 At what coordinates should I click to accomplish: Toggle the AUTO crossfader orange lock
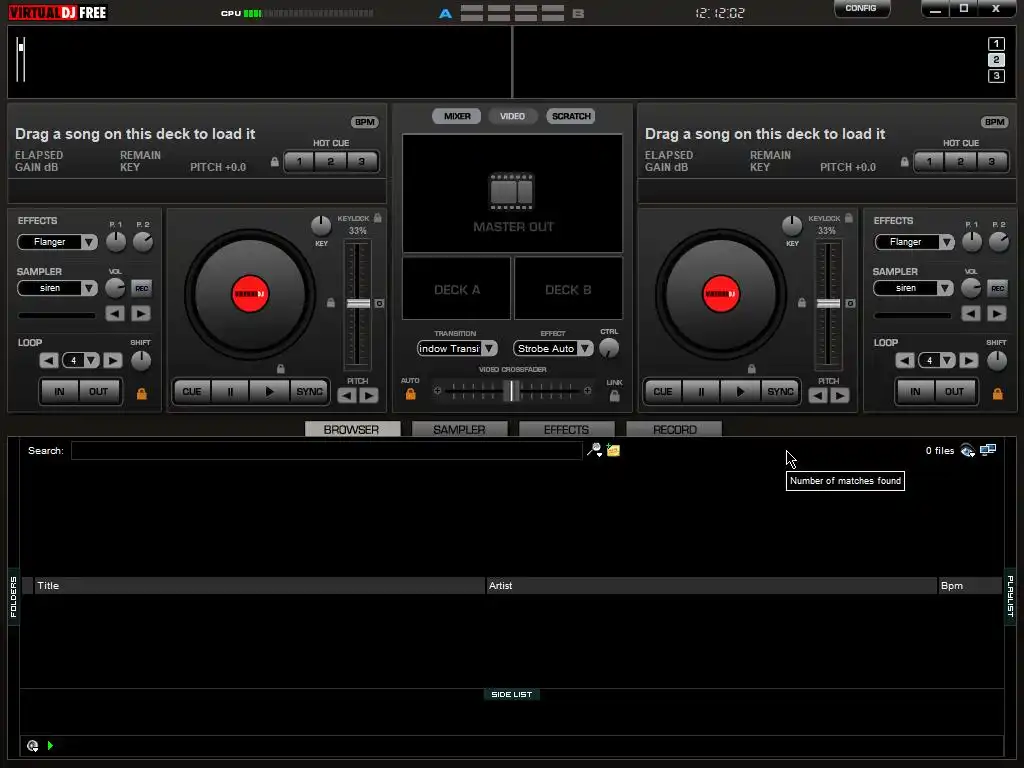[x=411, y=394]
